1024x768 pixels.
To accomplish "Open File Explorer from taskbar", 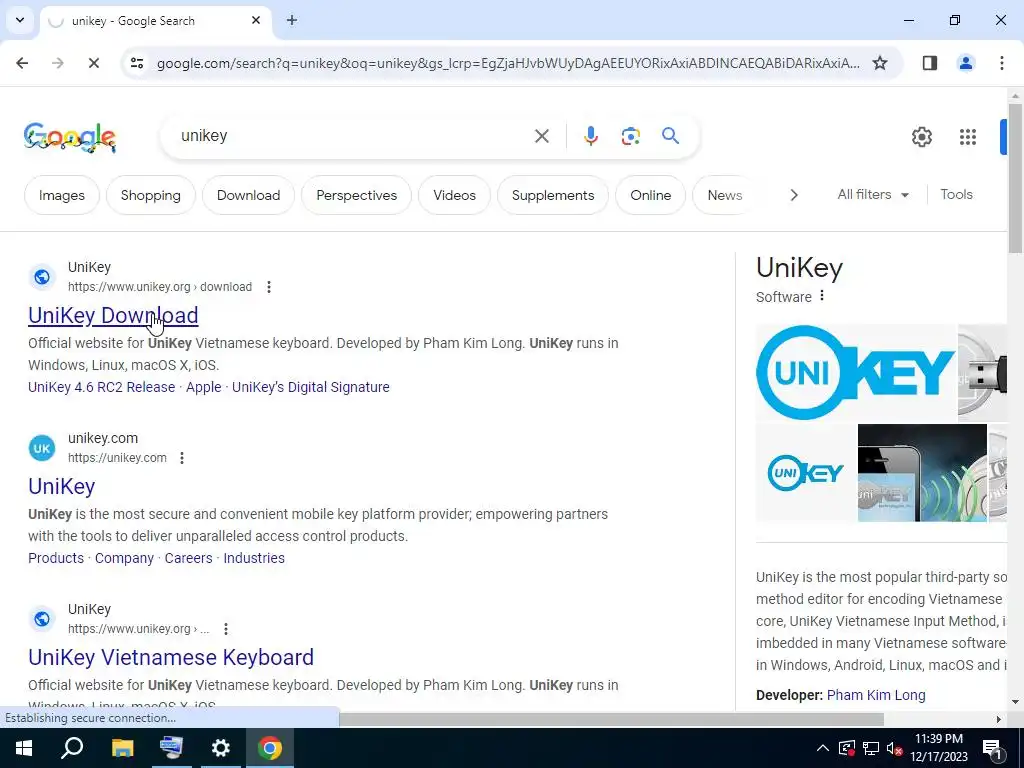I will (x=122, y=748).
